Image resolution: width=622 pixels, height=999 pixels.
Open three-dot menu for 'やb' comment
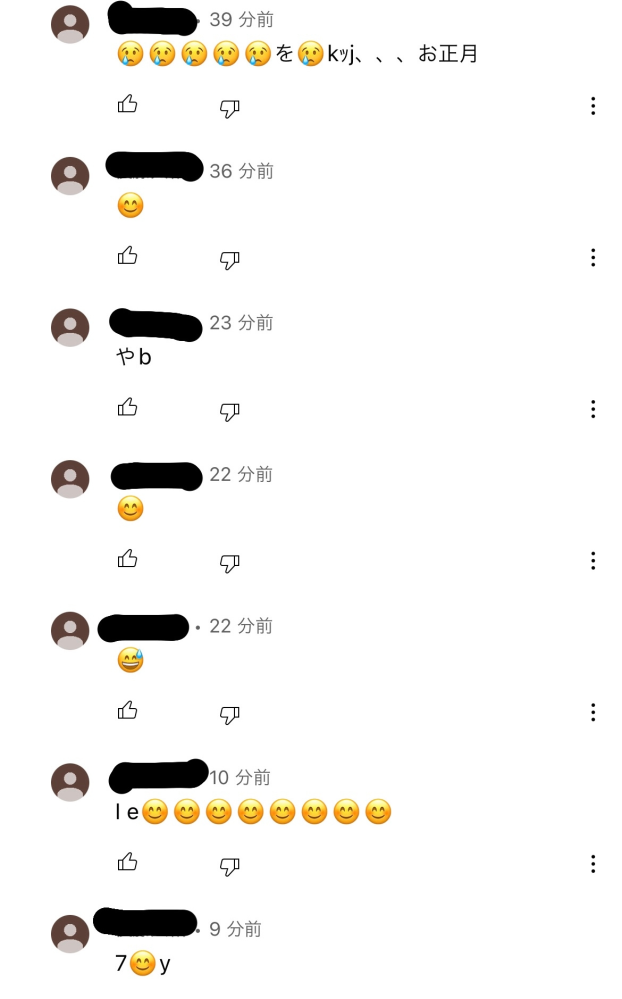(x=593, y=409)
